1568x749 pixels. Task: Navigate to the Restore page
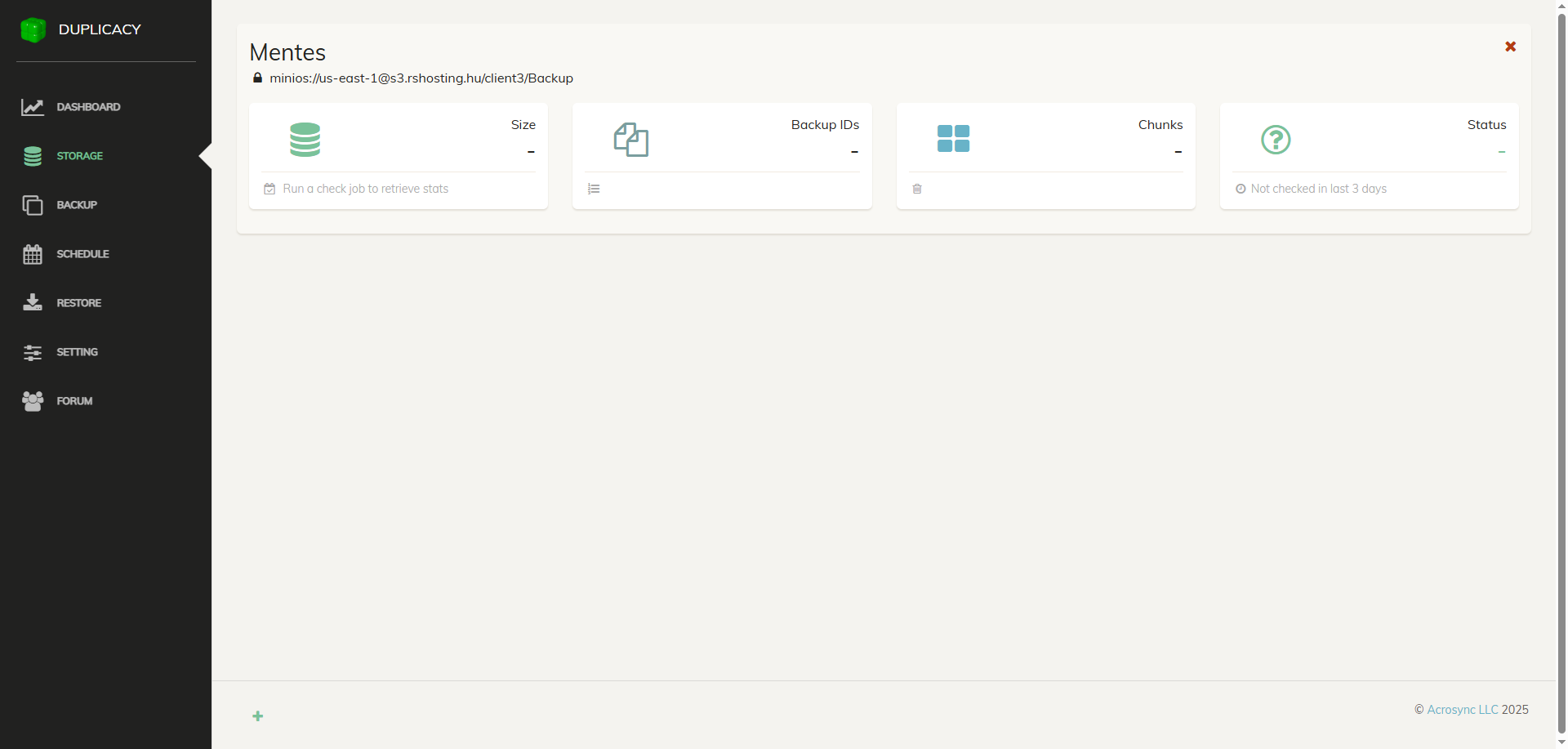(78, 303)
